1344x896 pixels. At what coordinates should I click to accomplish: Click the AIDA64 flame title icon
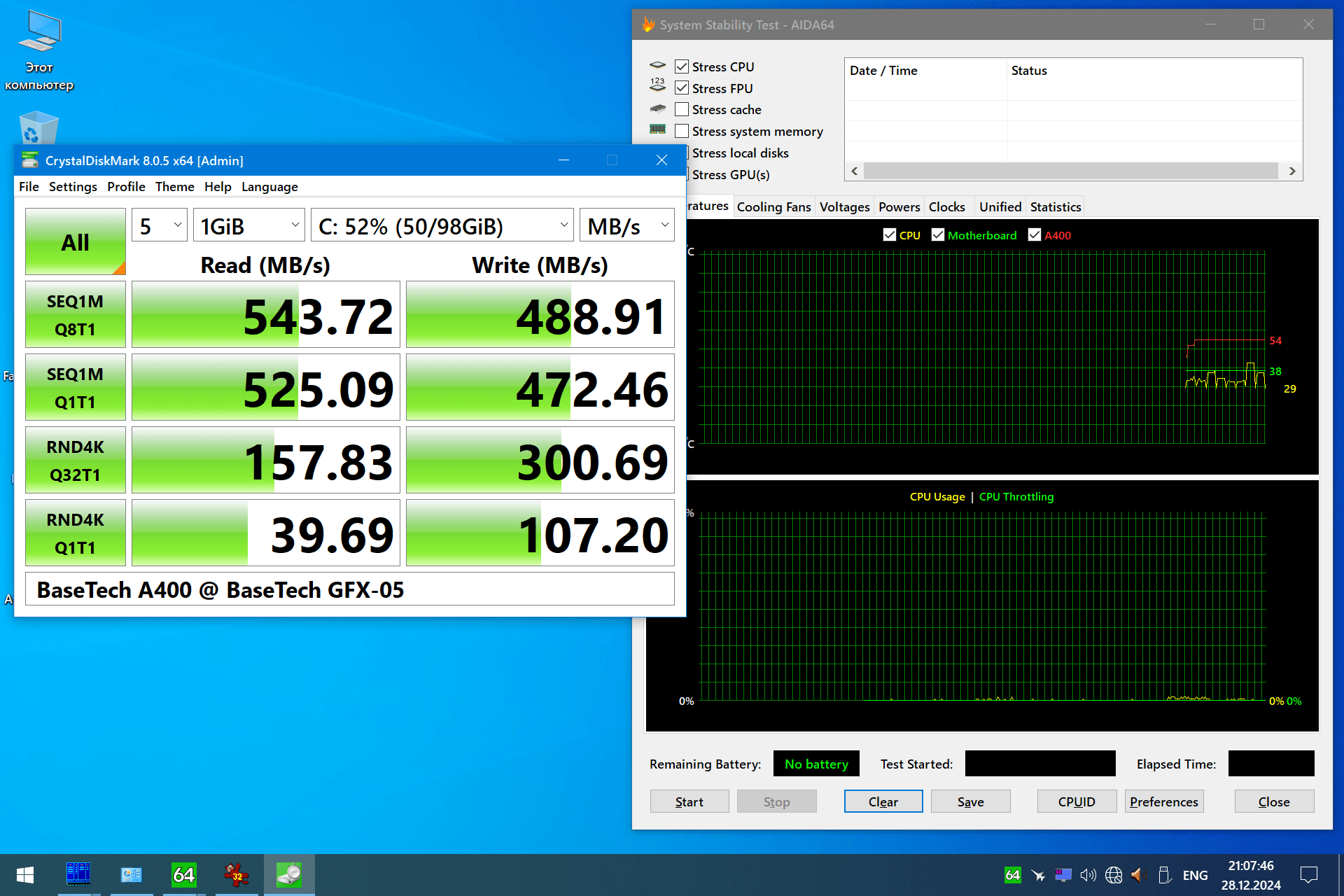[648, 24]
